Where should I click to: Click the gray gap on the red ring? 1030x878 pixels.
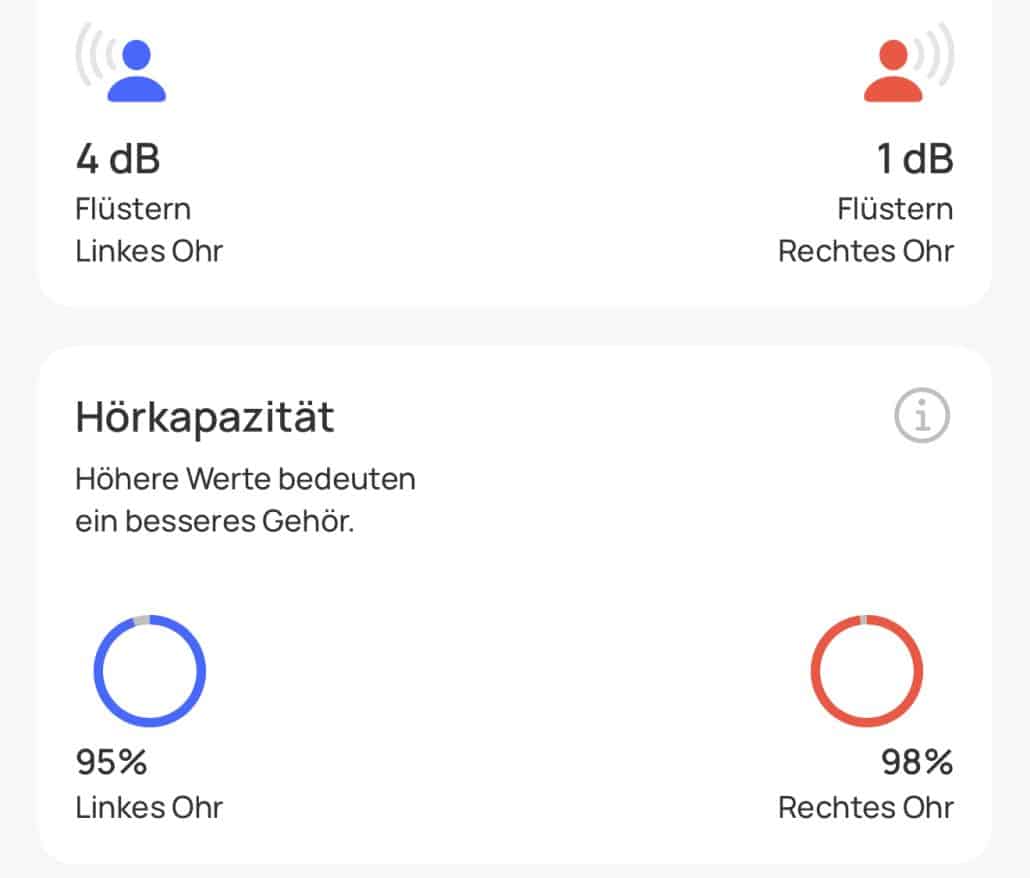click(x=864, y=619)
